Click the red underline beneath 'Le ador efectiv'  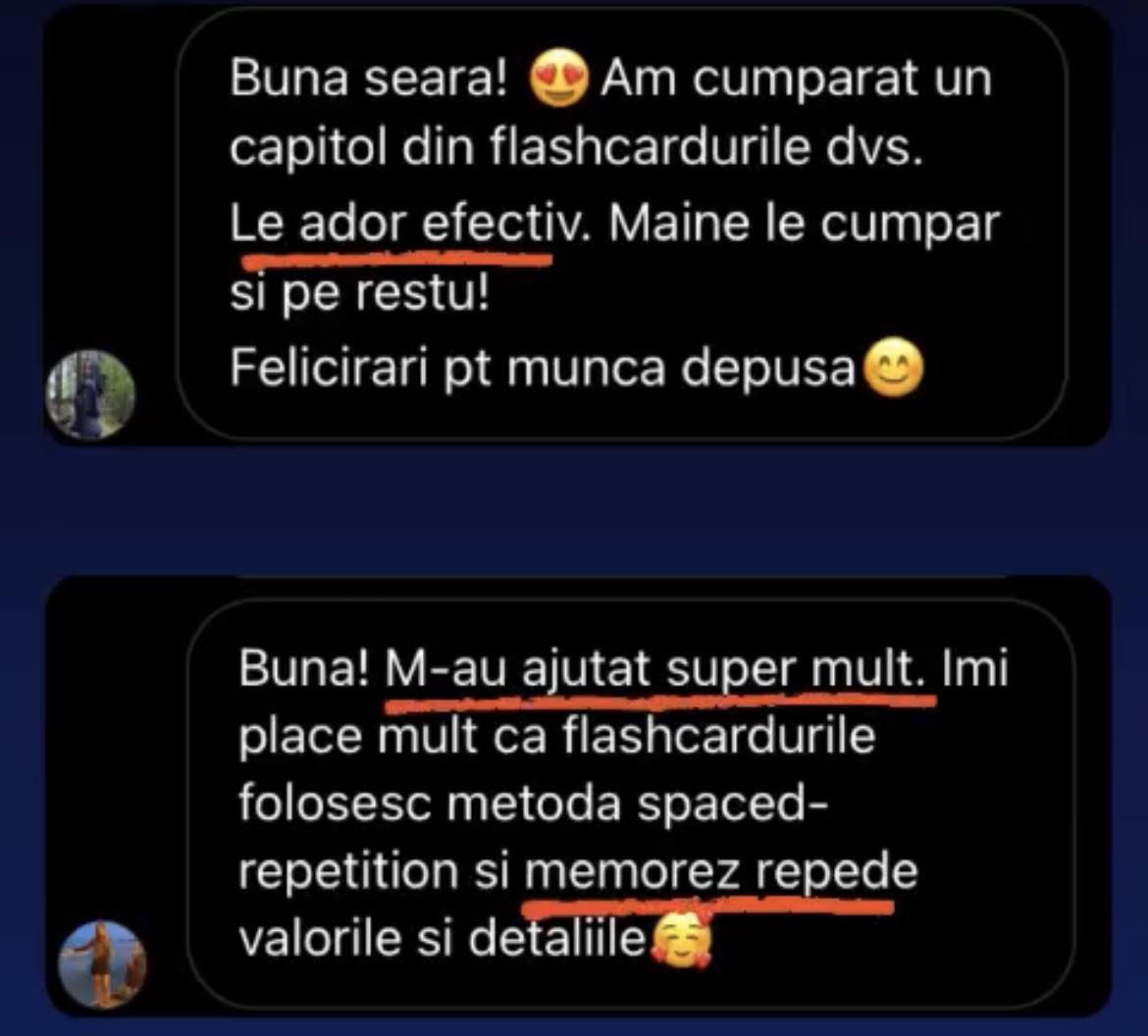[395, 258]
